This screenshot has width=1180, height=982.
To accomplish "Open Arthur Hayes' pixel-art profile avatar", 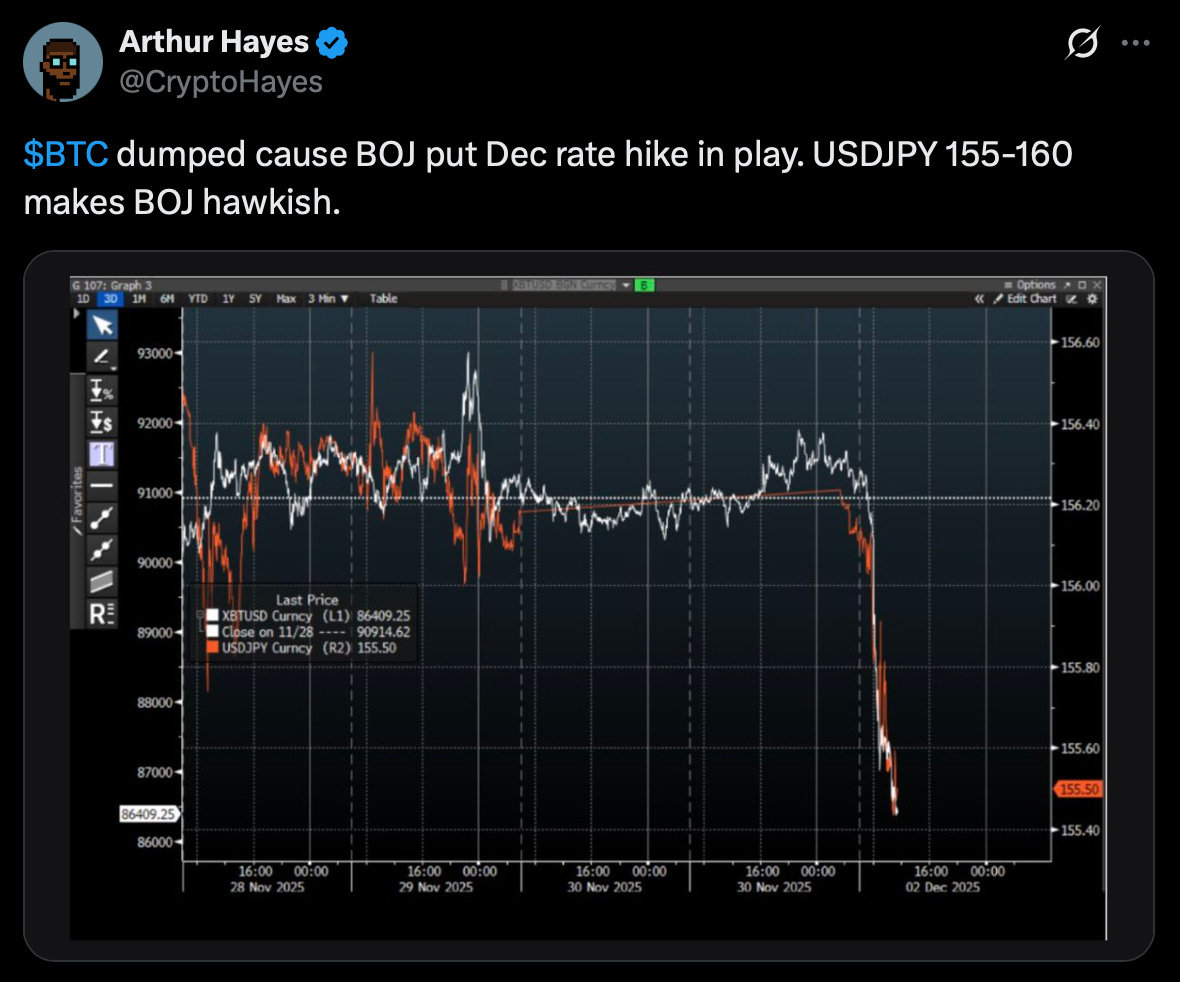I will pos(62,62).
